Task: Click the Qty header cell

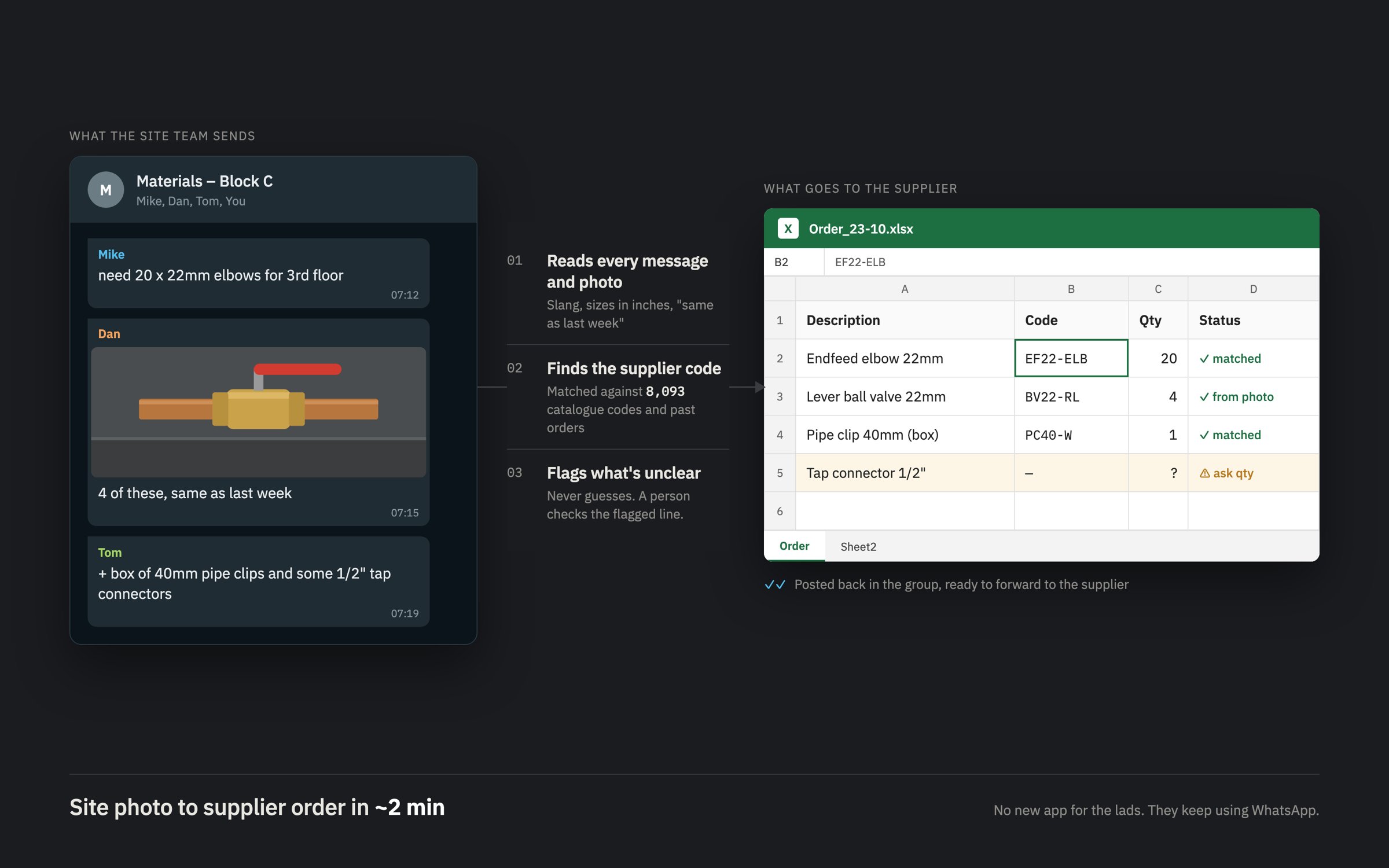Action: pyautogui.click(x=1158, y=320)
